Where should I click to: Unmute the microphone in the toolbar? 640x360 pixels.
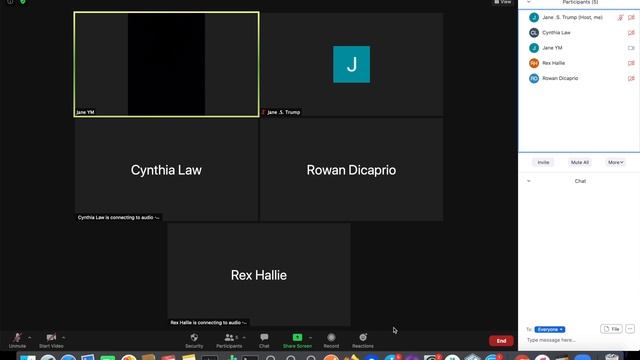[x=17, y=340]
